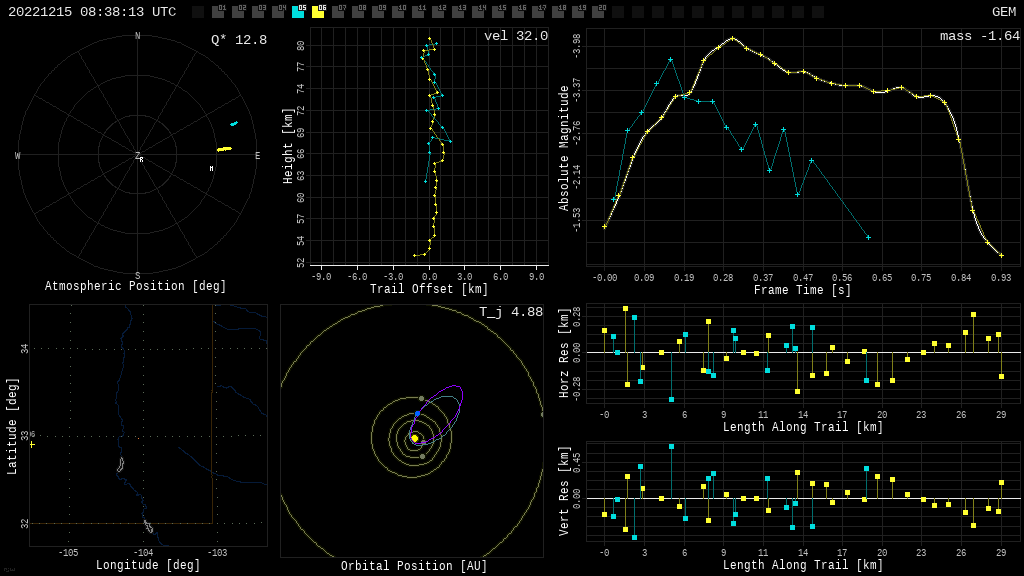Viewport: 1024px width, 576px height.
Task: Select the gray station 01 box
Action: point(218,12)
